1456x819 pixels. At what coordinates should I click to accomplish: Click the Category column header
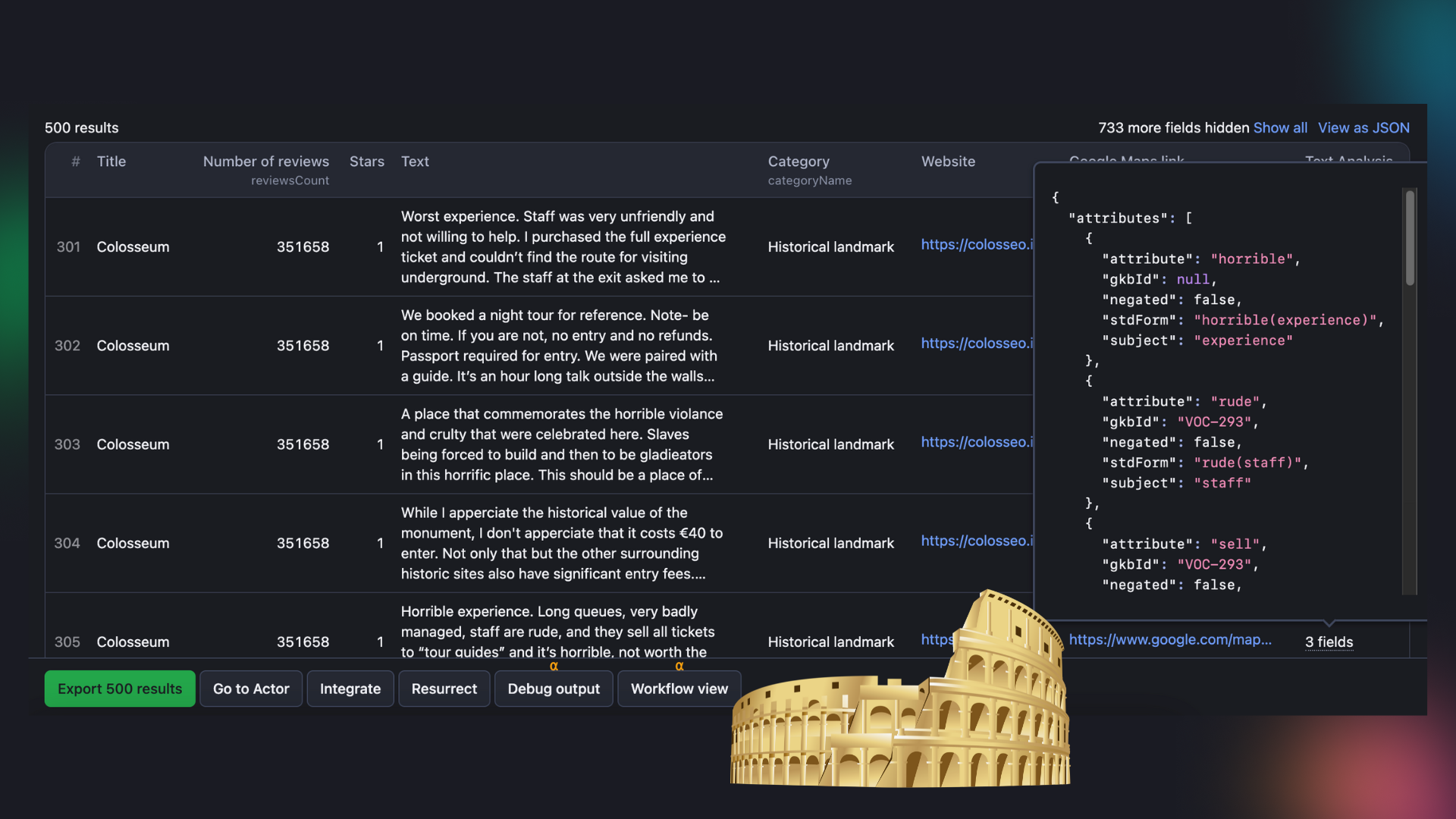pos(798,162)
